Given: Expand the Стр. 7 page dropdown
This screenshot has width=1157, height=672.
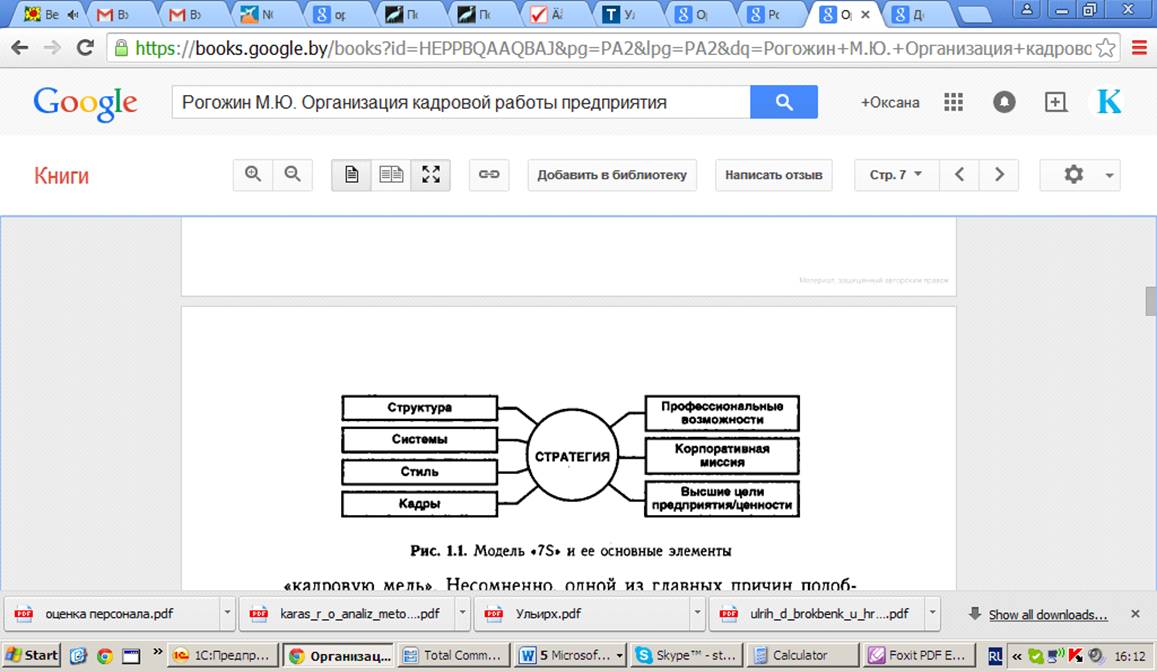Looking at the screenshot, I should click(896, 175).
